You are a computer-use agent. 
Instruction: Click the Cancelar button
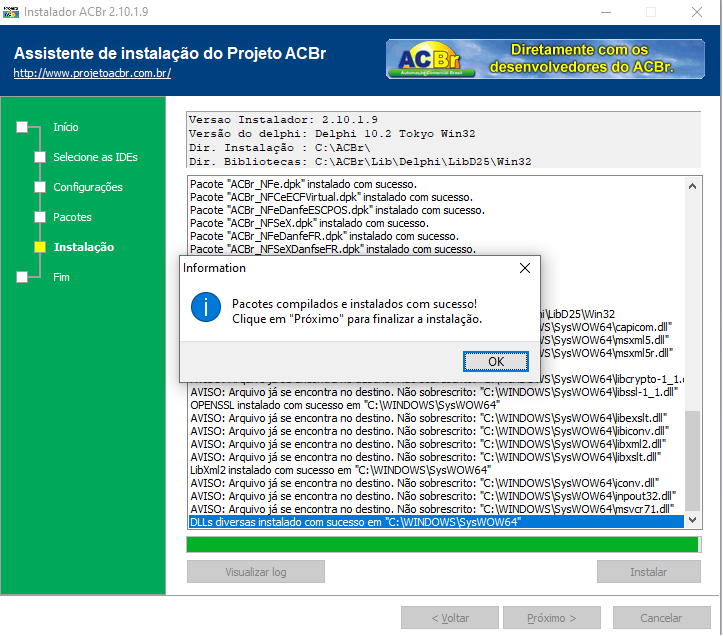(x=661, y=618)
